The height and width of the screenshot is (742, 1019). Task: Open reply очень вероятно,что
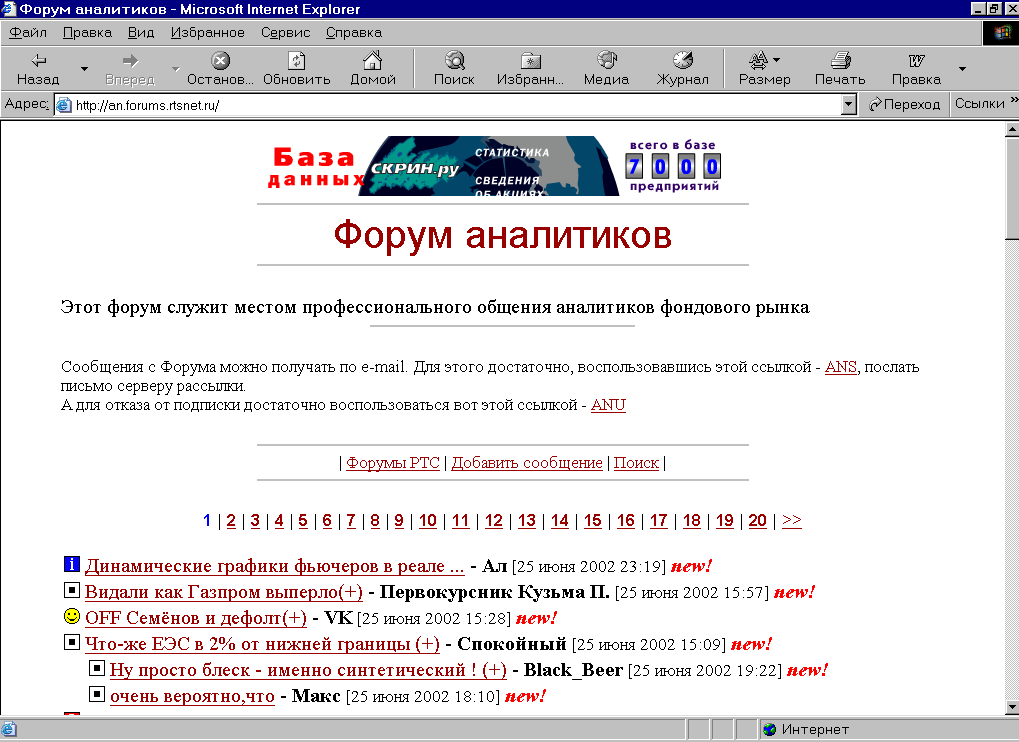[x=192, y=697]
